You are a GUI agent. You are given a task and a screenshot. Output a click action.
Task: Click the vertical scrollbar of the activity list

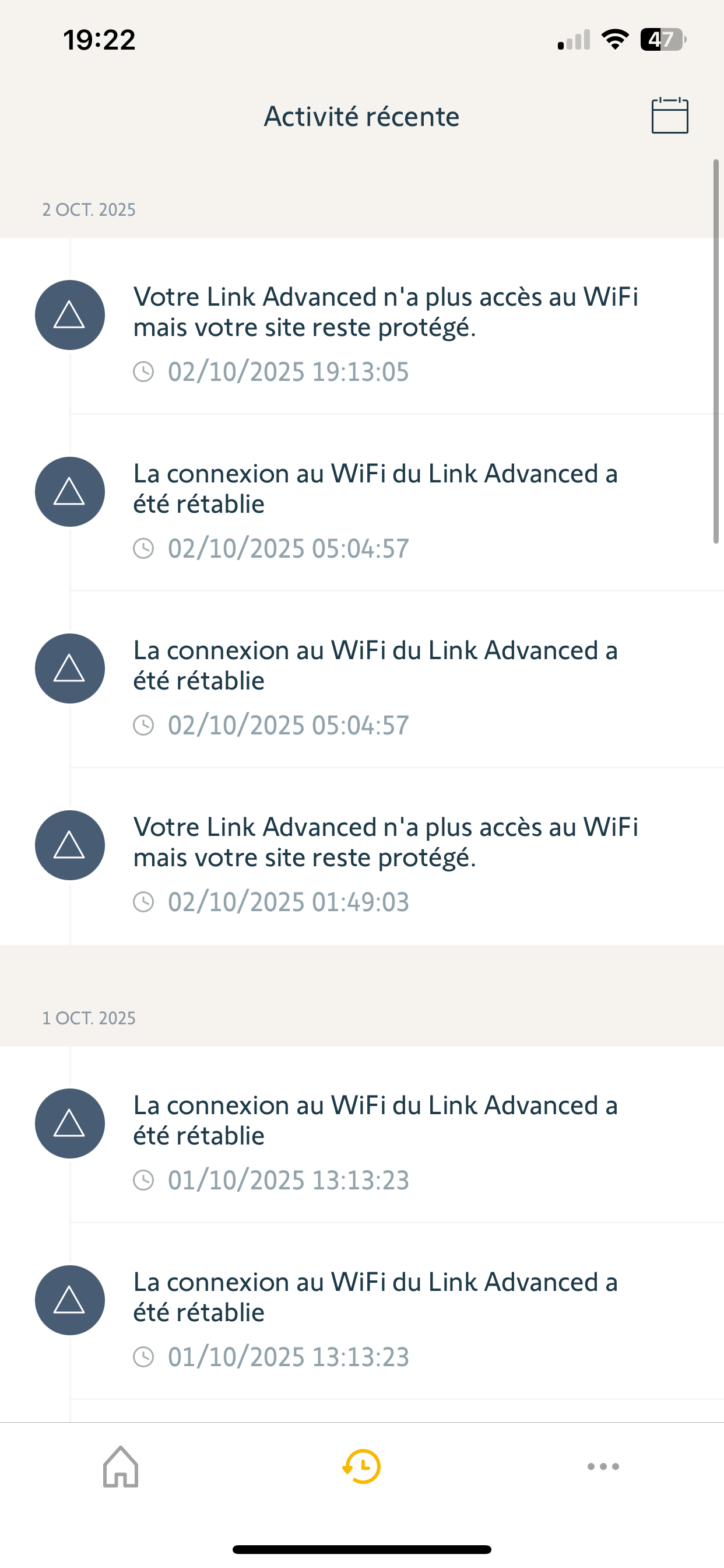tap(716, 351)
